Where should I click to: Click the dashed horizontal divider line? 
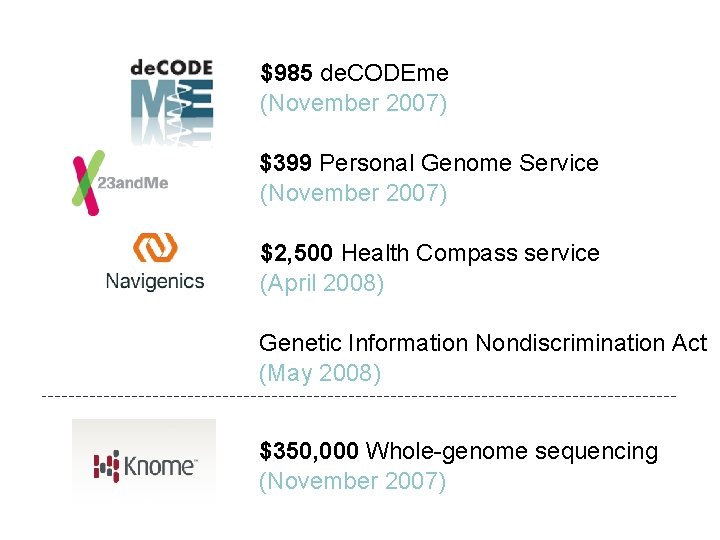(x=360, y=397)
